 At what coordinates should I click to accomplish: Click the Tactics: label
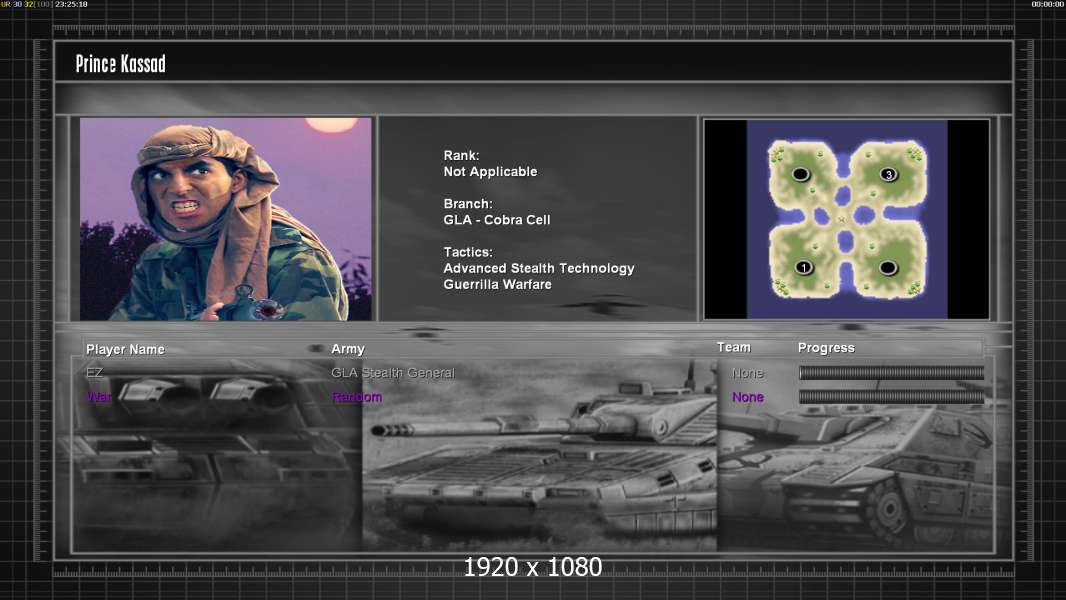468,252
